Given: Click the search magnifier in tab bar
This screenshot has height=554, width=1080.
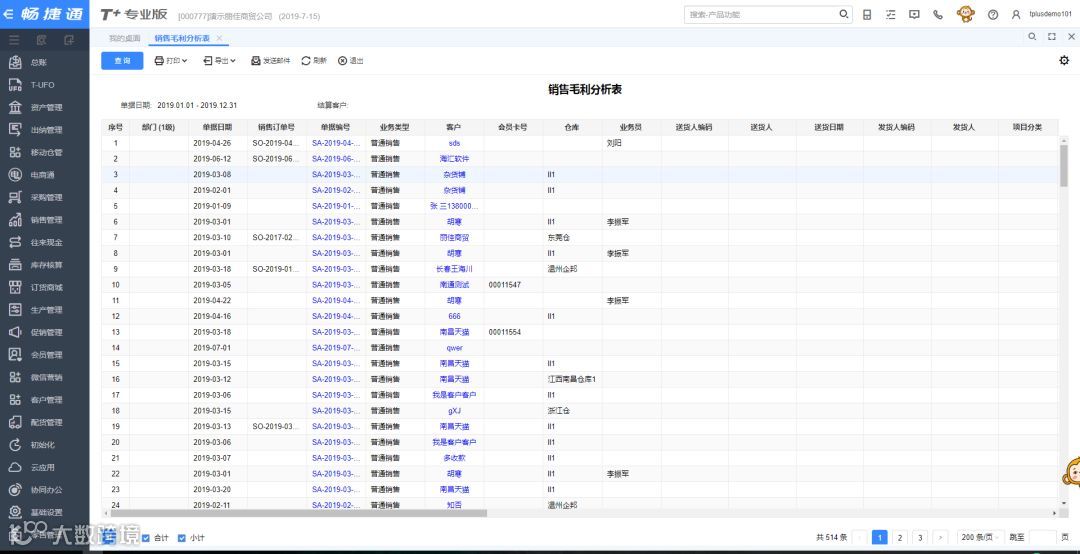Looking at the screenshot, I should [x=1032, y=37].
